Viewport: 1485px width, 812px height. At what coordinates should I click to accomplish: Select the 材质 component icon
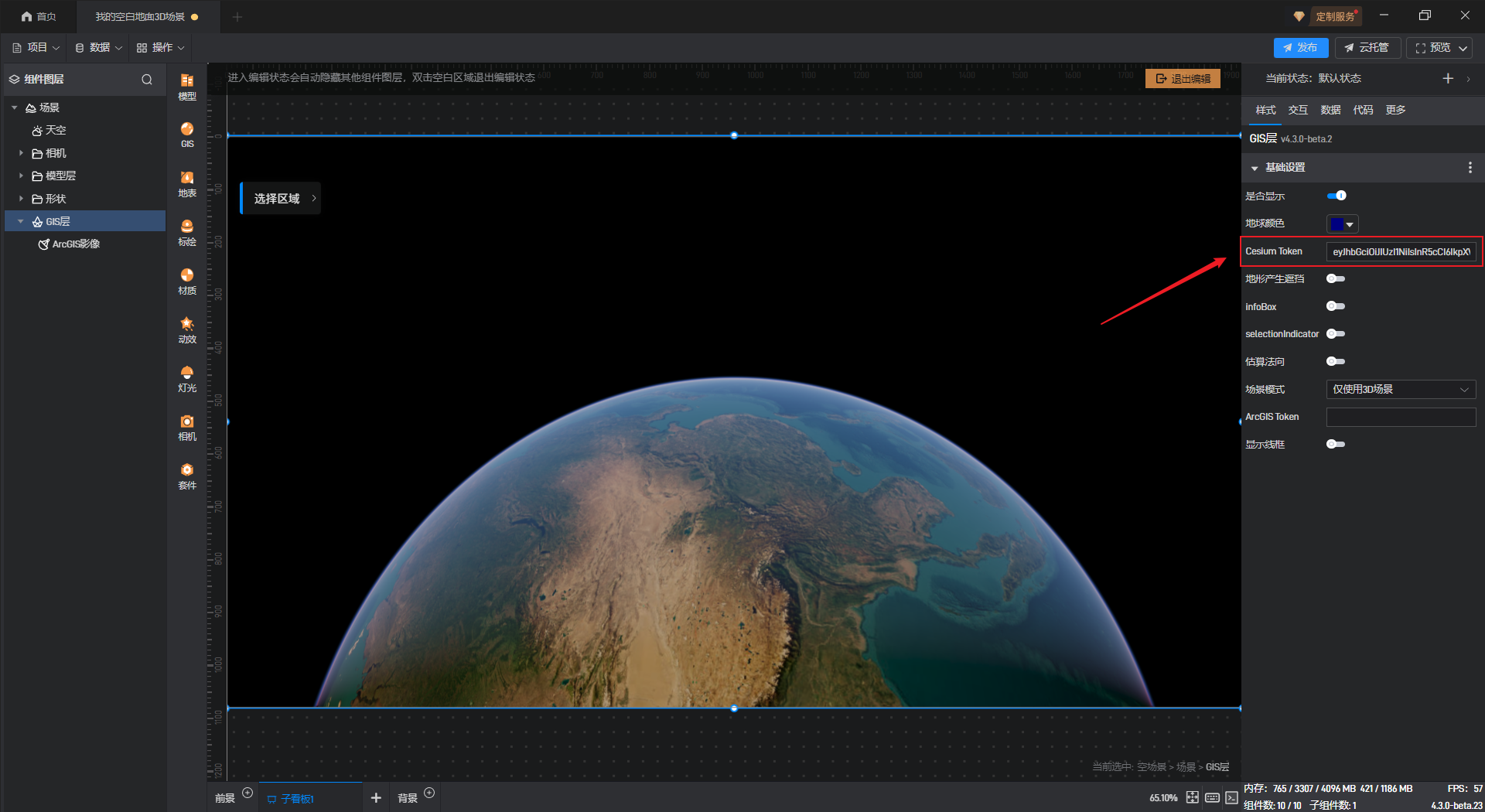[187, 281]
